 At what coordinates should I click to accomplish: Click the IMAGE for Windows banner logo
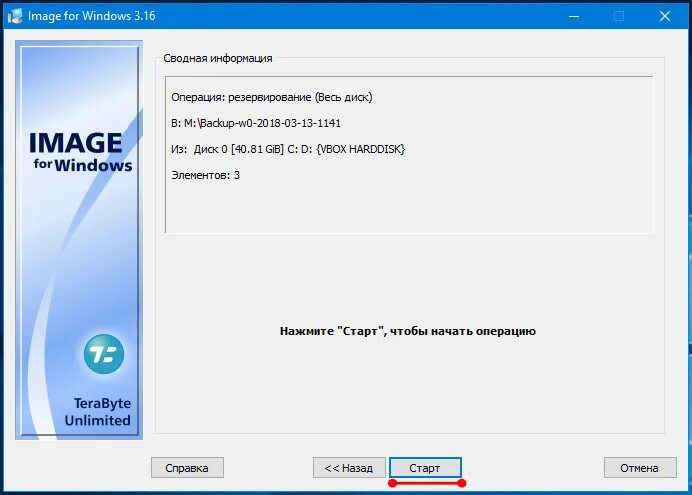(x=80, y=151)
